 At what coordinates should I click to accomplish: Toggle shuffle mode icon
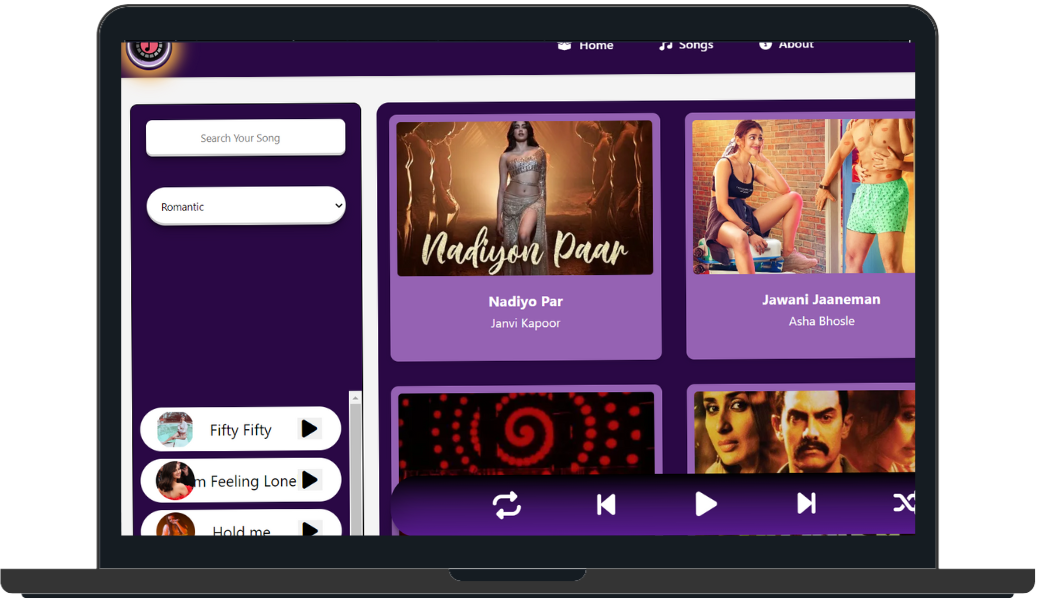(x=903, y=504)
